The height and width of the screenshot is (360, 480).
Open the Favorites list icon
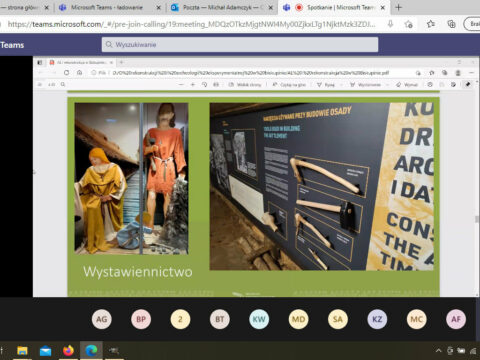coord(431,24)
